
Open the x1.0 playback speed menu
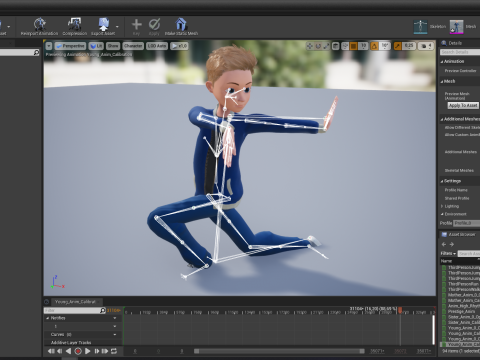pyautogui.click(x=179, y=46)
